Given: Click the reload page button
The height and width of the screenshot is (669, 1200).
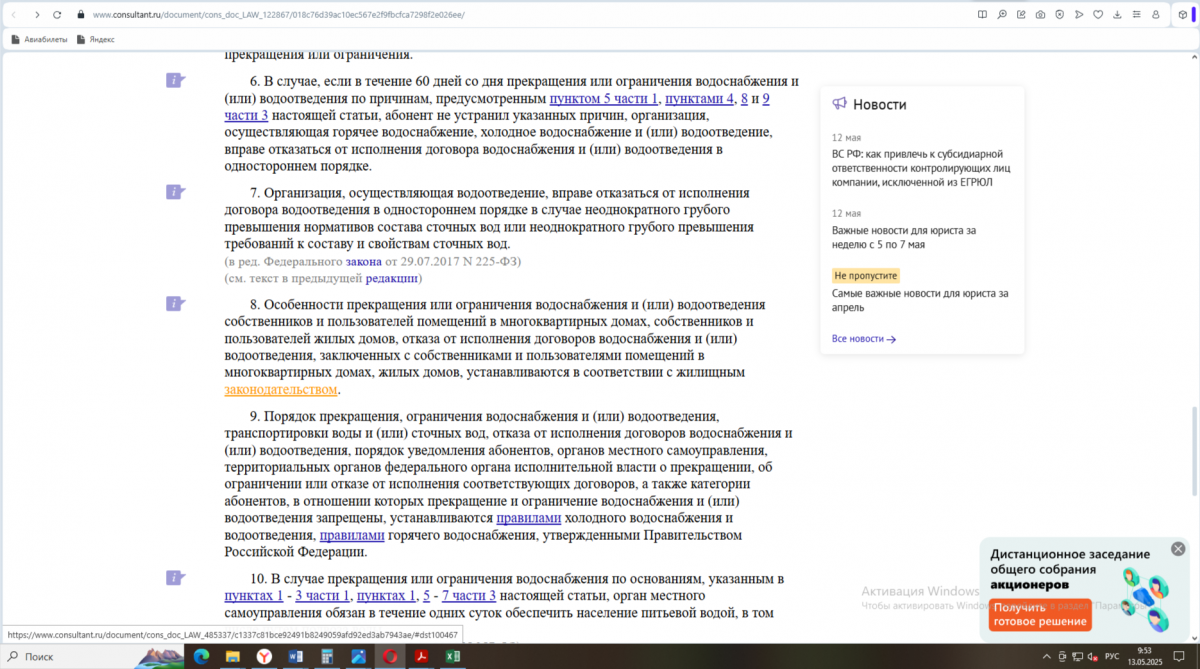Looking at the screenshot, I should coord(57,15).
